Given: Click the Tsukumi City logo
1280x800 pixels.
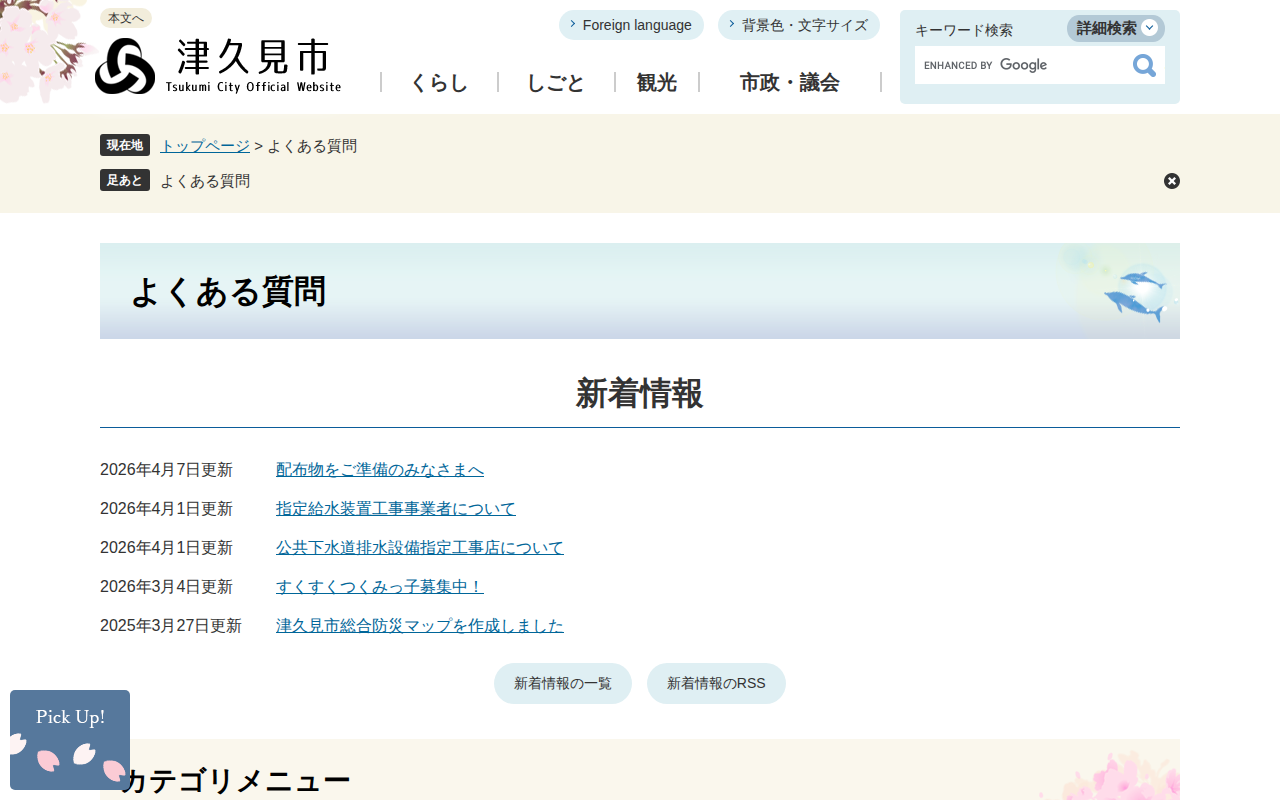Looking at the screenshot, I should (x=218, y=66).
